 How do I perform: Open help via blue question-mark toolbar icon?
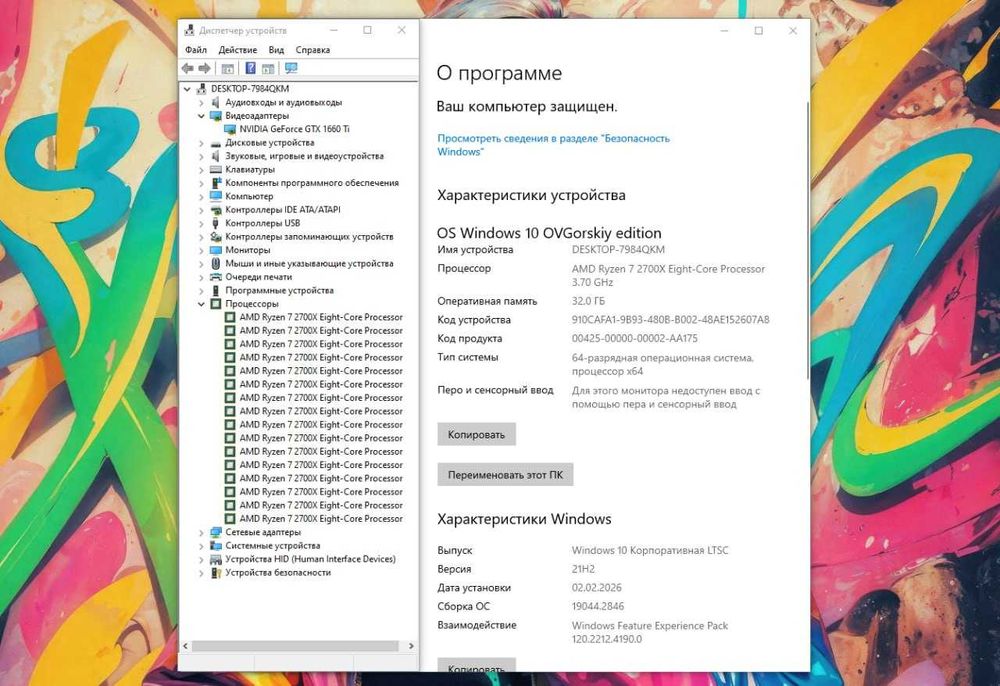point(251,68)
